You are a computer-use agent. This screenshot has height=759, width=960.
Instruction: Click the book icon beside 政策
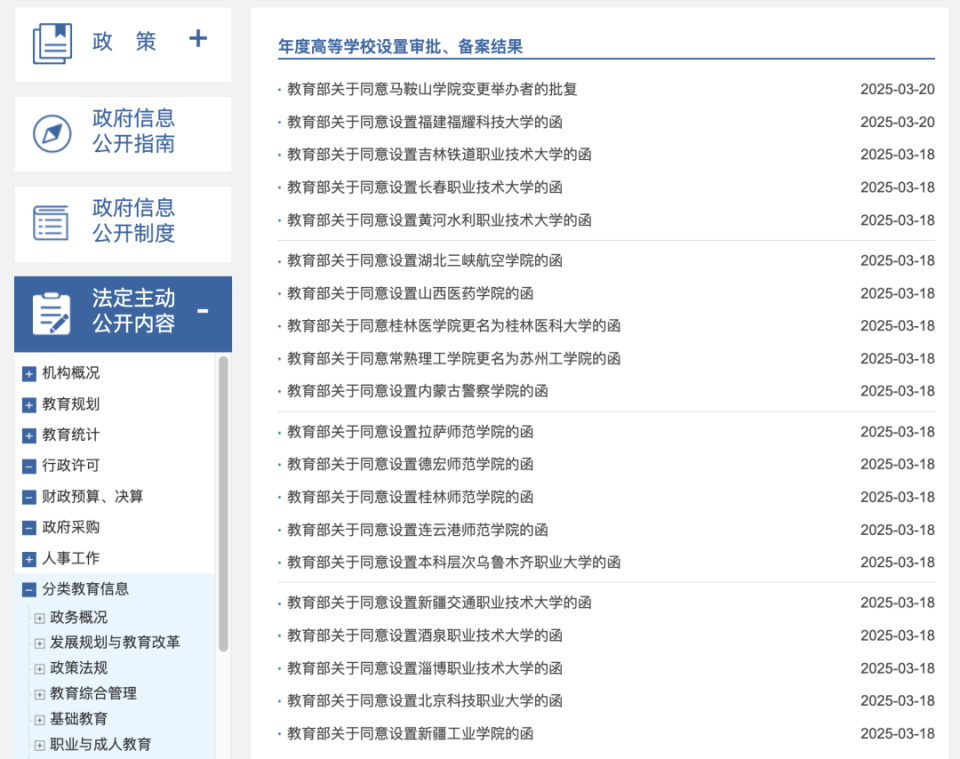[54, 38]
